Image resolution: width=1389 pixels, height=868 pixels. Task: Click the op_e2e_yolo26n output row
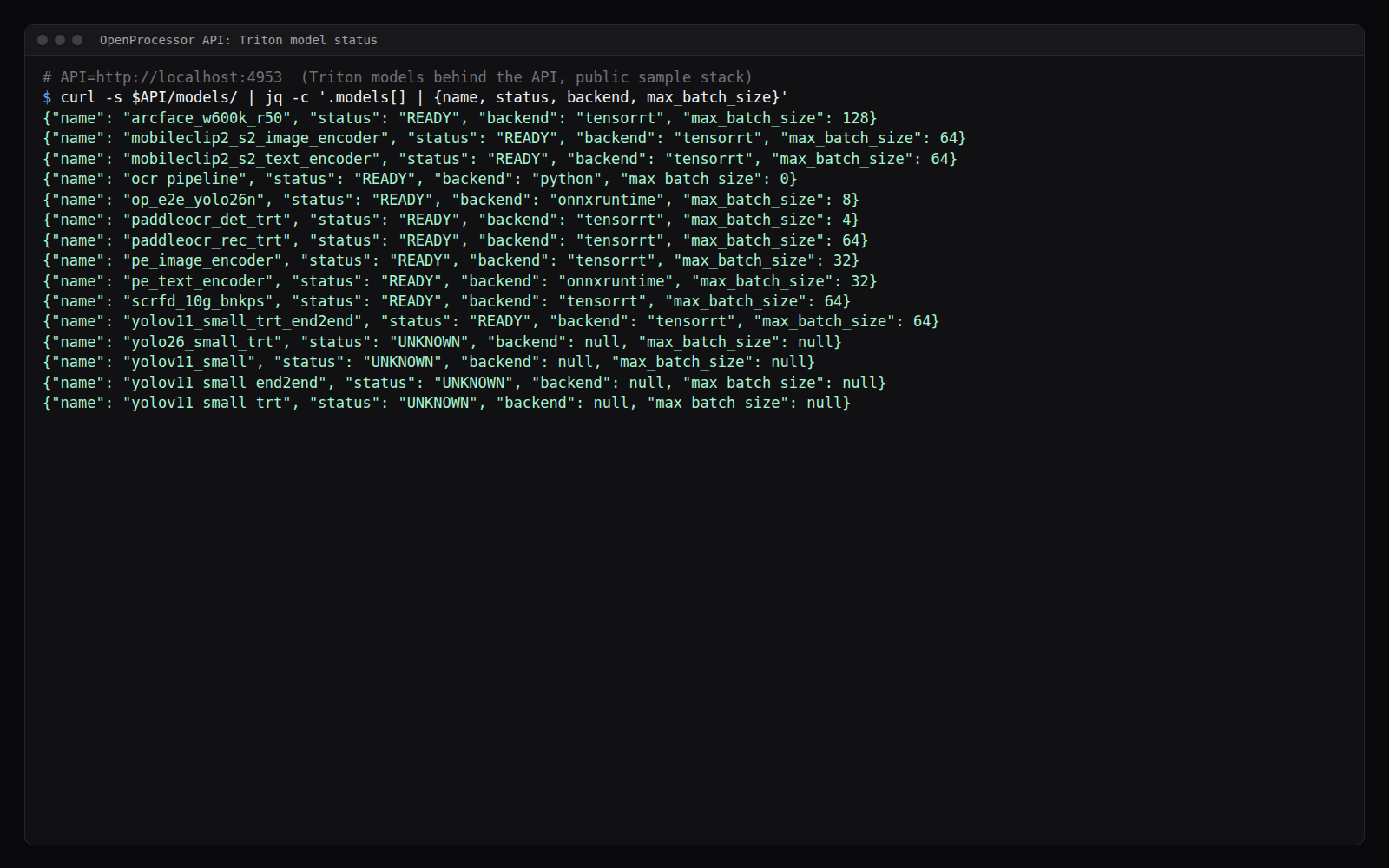pyautogui.click(x=451, y=200)
